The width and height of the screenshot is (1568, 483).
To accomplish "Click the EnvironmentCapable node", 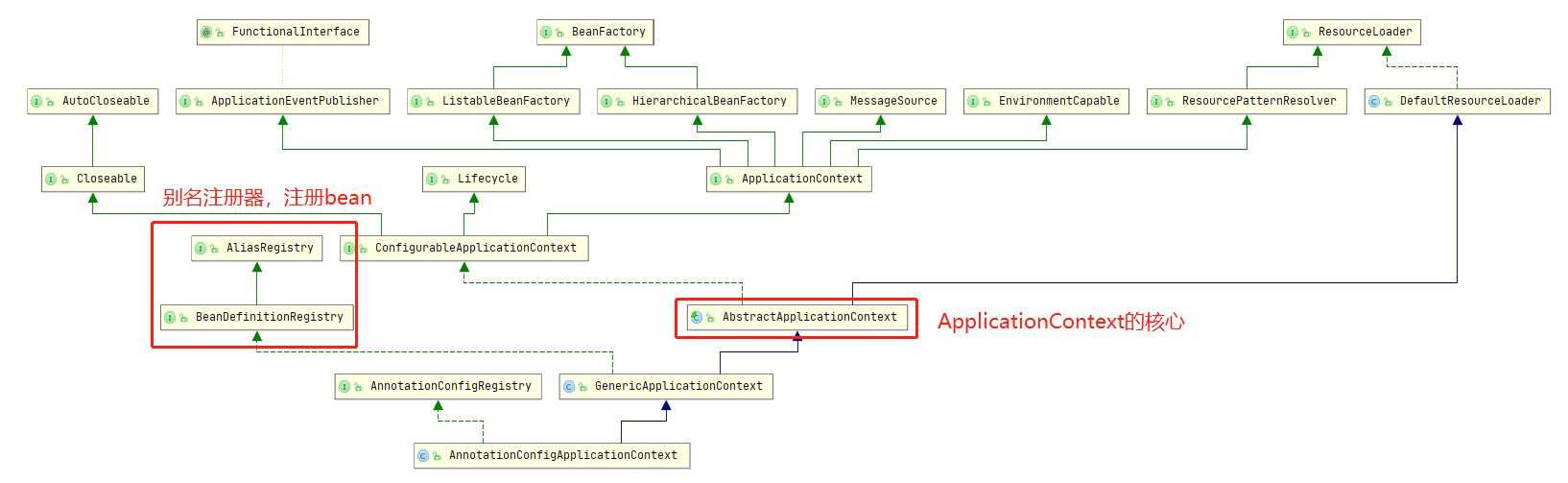I will 1046,101.
